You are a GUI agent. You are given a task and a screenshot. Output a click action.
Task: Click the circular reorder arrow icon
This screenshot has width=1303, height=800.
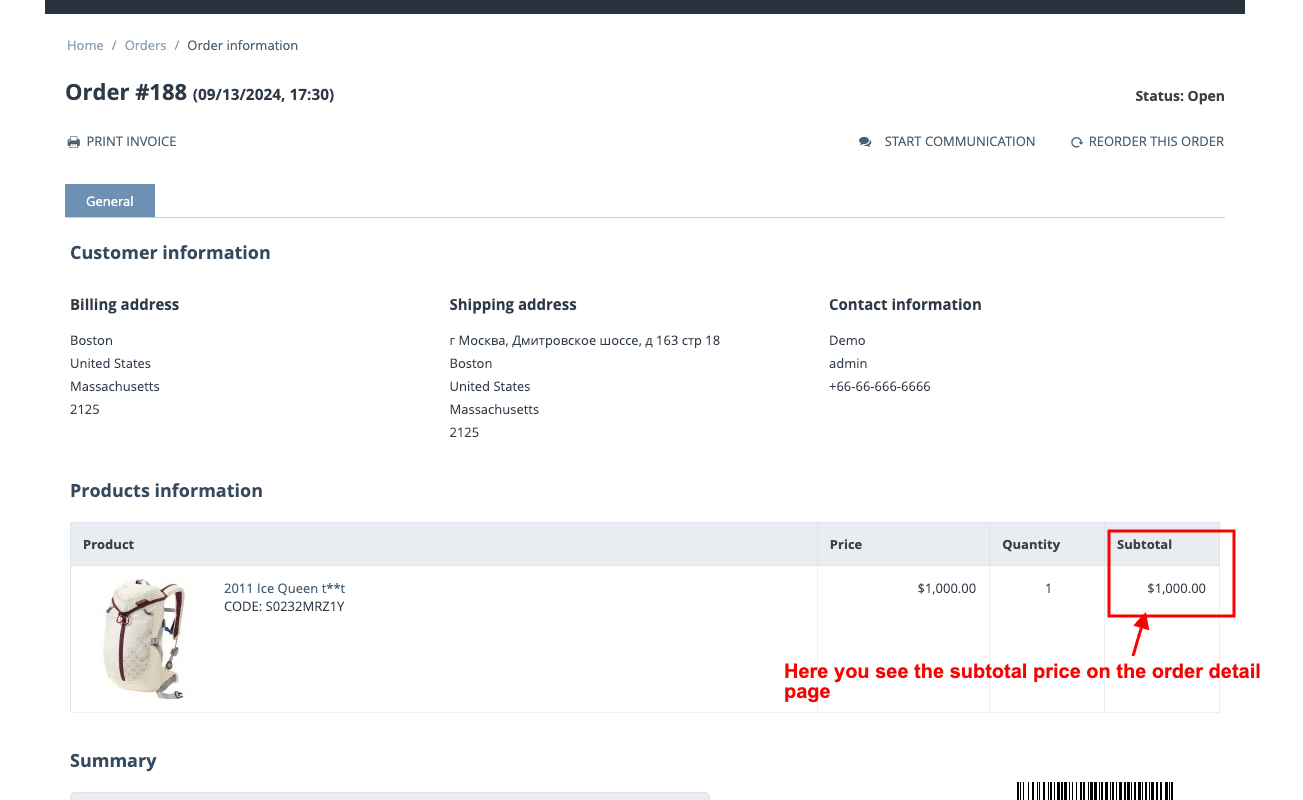[1077, 142]
